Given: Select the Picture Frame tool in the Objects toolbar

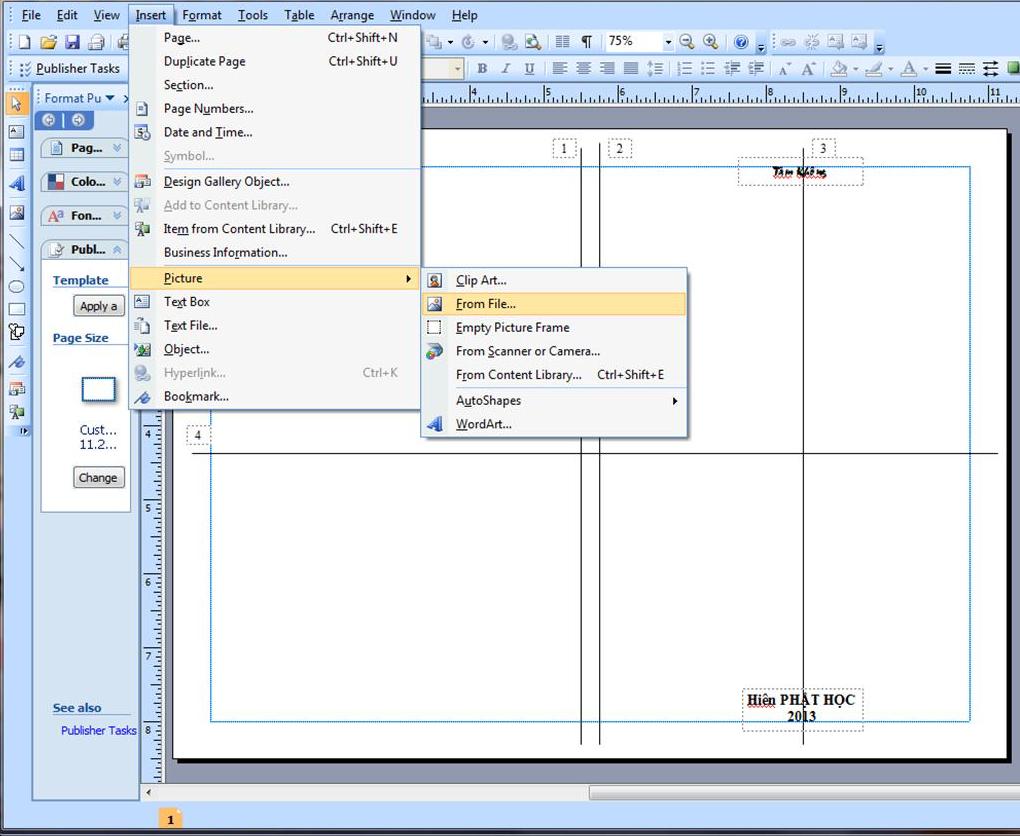Looking at the screenshot, I should tap(16, 212).
